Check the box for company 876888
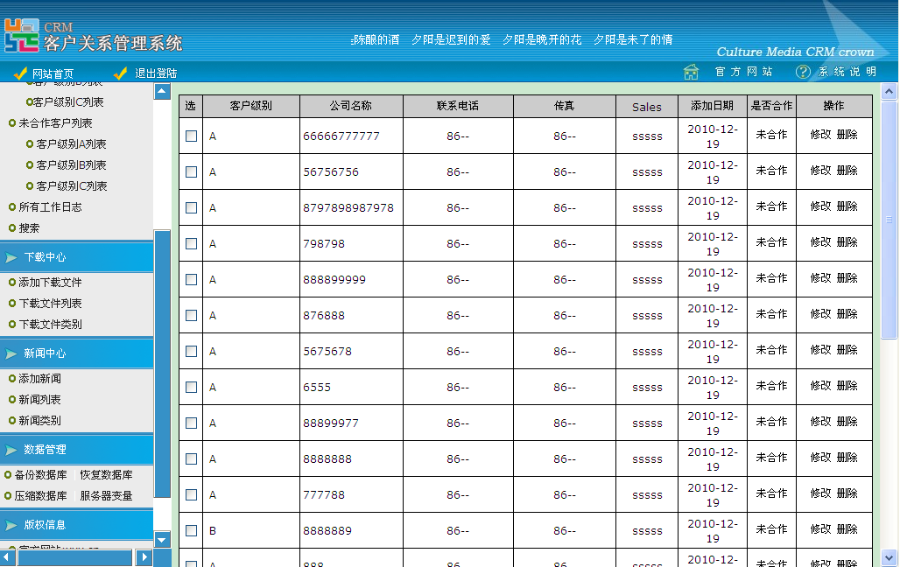 click(191, 316)
